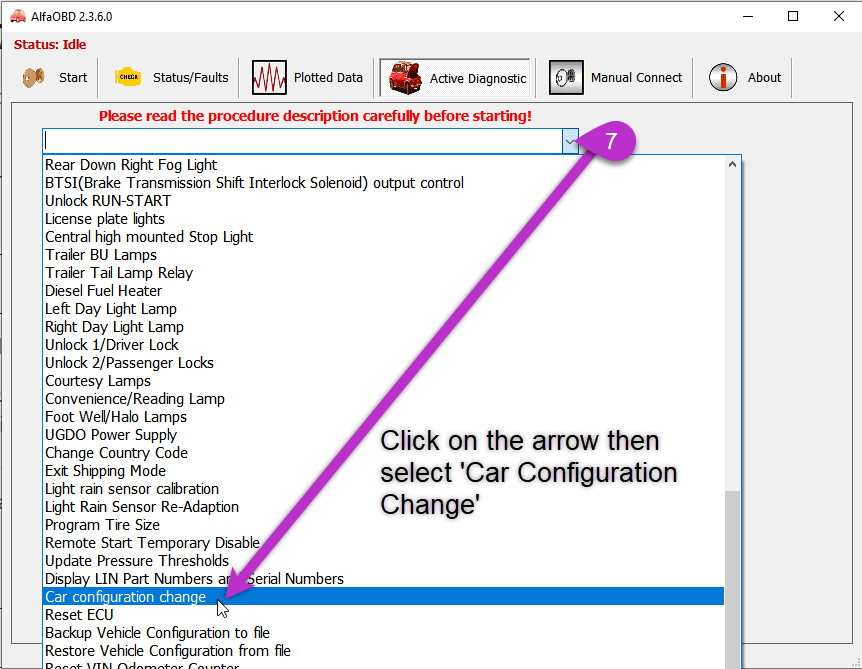Focus the procedure combo box text field
The height and width of the screenshot is (669, 862).
[x=302, y=141]
